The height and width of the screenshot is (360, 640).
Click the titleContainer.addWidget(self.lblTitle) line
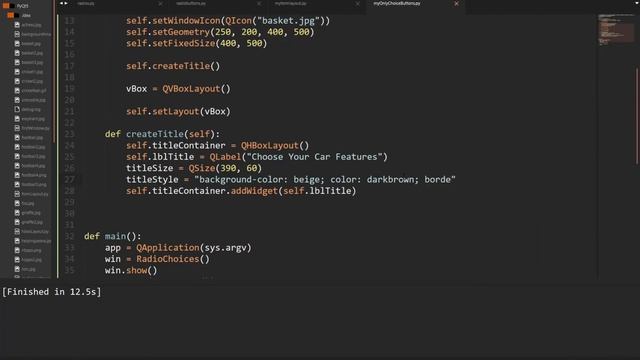(241, 191)
